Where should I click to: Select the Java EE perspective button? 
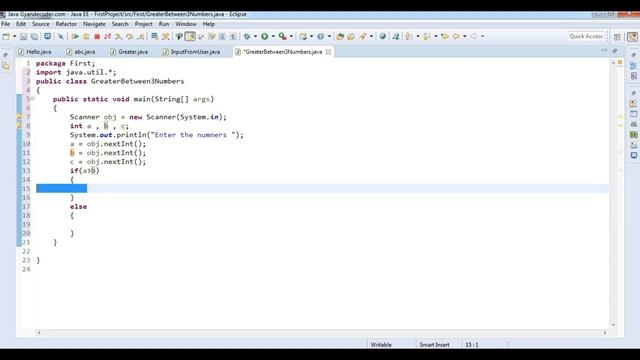click(x=632, y=37)
